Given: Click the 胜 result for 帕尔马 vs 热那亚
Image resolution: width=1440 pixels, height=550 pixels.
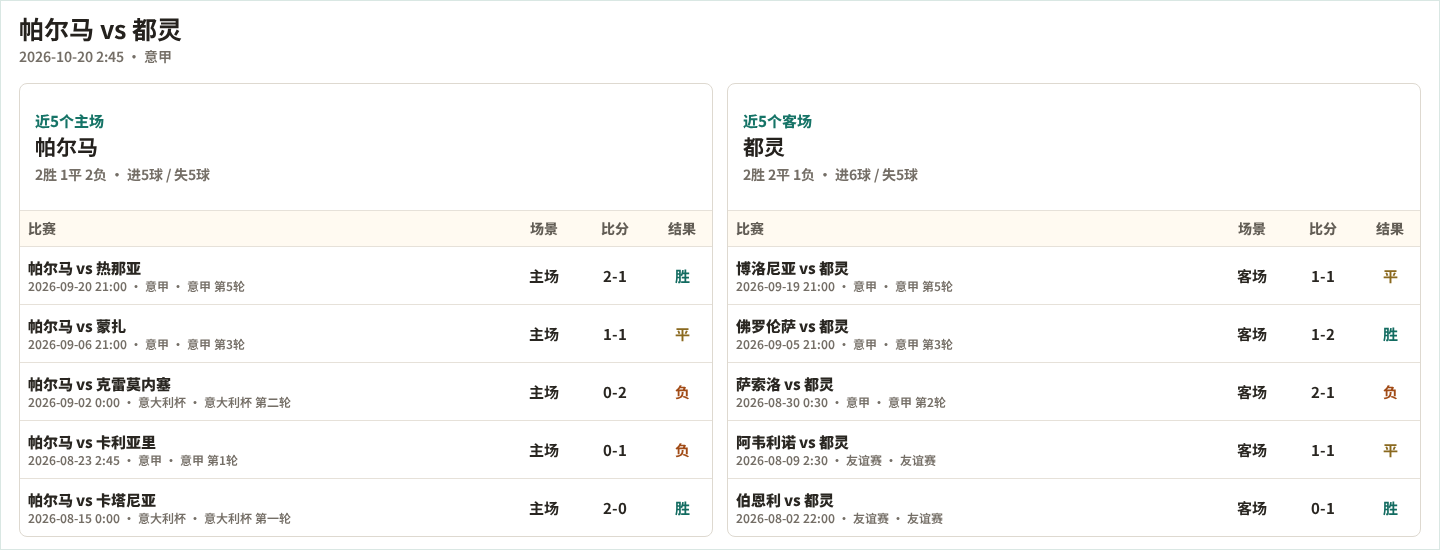Looking at the screenshot, I should (682, 276).
